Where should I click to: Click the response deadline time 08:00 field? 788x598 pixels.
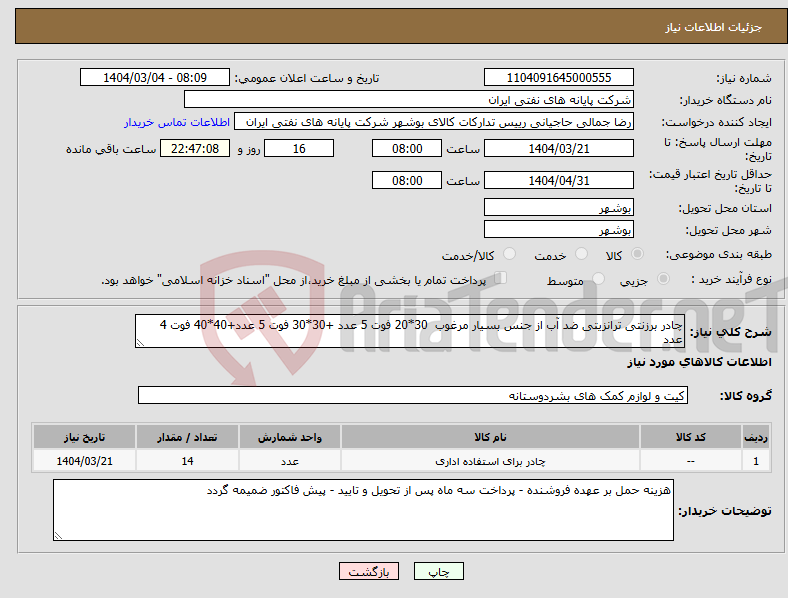407,148
